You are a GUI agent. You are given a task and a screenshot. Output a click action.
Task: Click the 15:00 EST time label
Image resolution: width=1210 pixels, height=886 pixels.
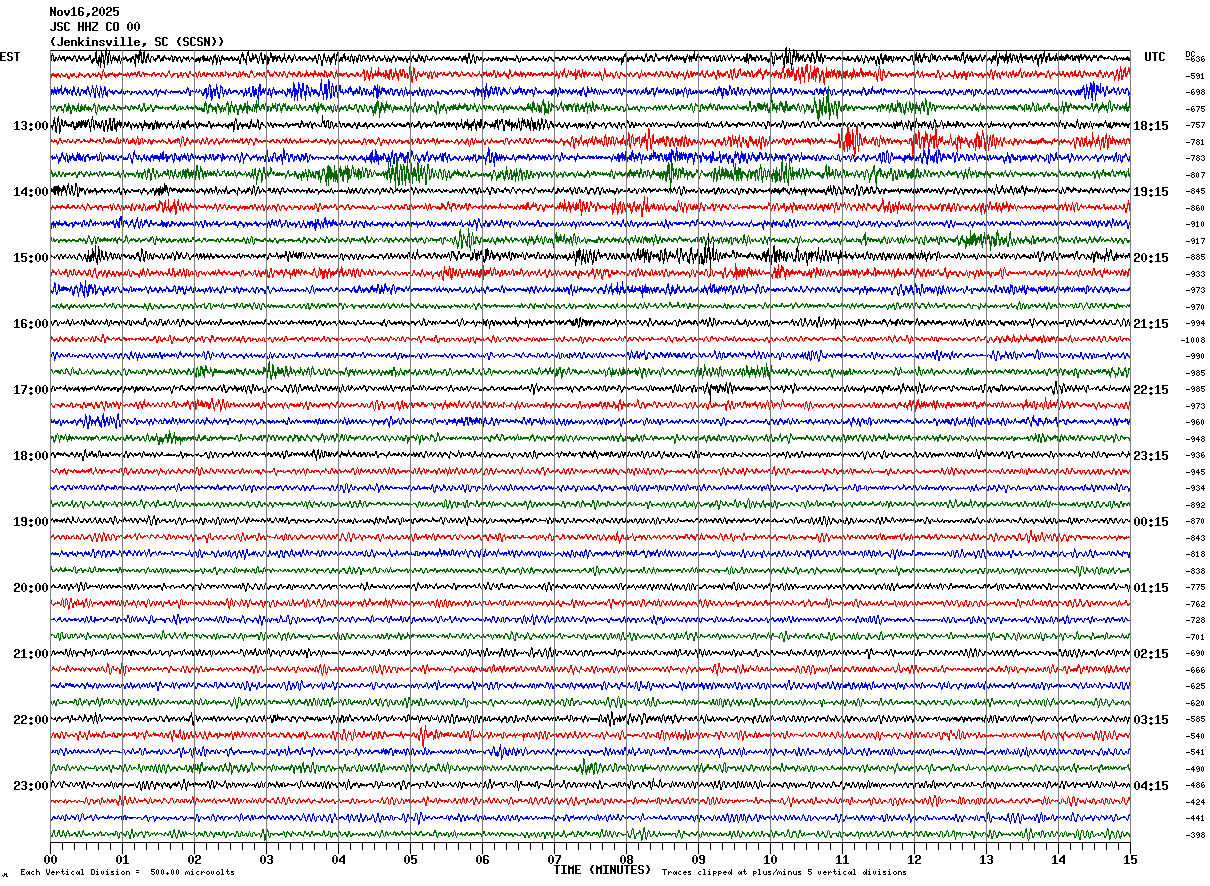[x=30, y=258]
